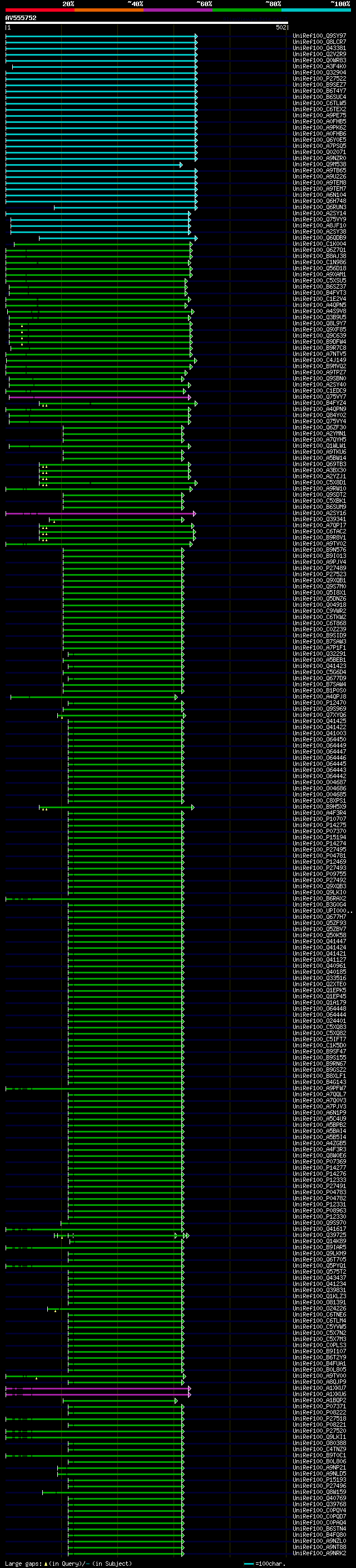
Task: Click UniRef100_Q9SBN0 label
Action: coord(319,379)
